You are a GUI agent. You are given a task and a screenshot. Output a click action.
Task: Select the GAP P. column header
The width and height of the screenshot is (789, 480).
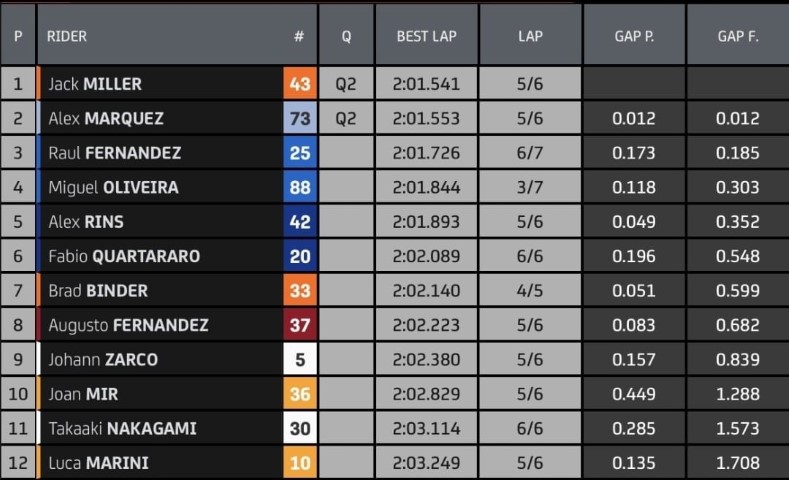pyautogui.click(x=634, y=36)
